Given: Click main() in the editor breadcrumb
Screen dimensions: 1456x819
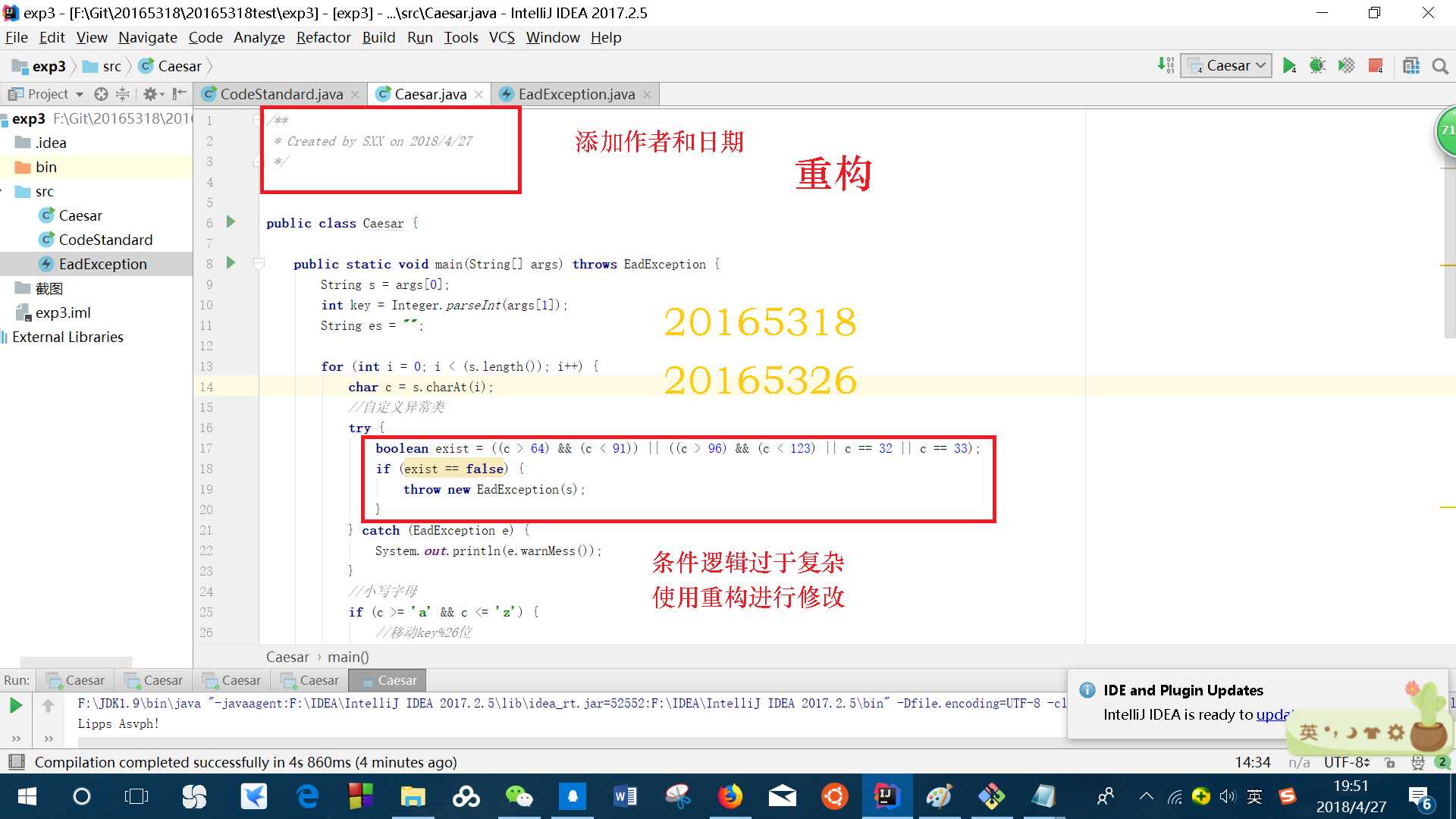Looking at the screenshot, I should [348, 657].
